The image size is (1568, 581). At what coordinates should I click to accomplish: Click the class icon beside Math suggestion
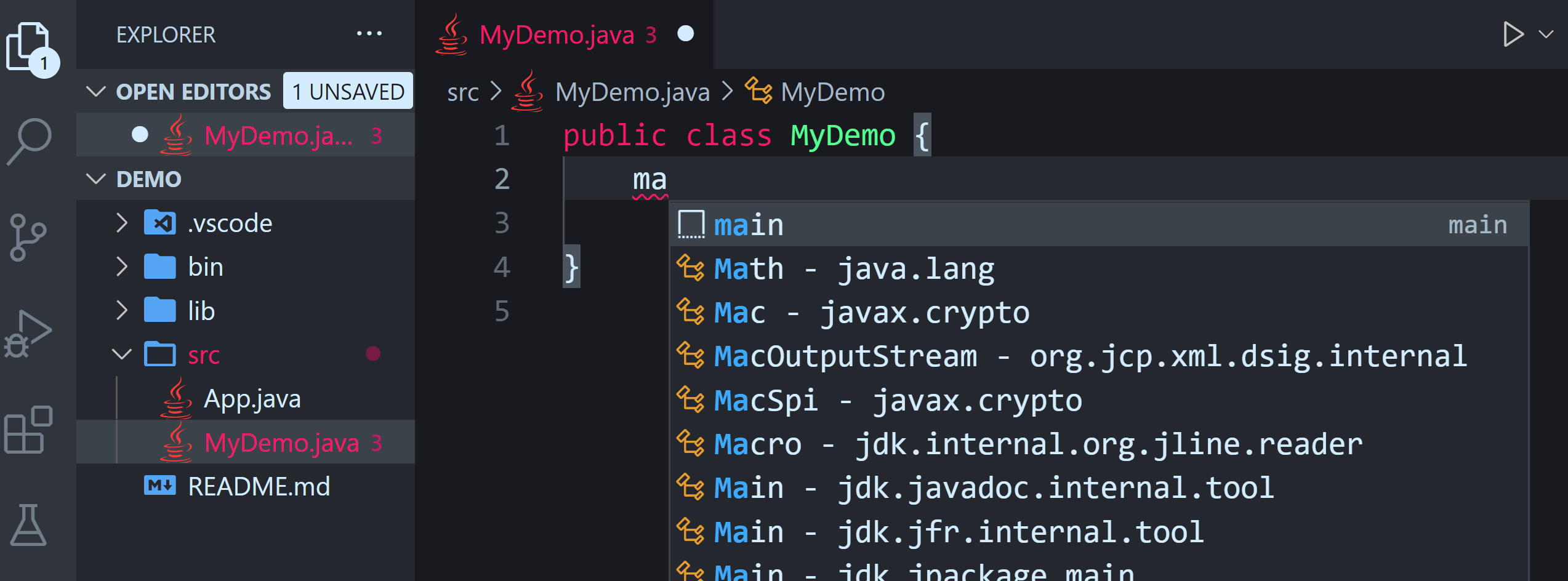click(x=690, y=268)
